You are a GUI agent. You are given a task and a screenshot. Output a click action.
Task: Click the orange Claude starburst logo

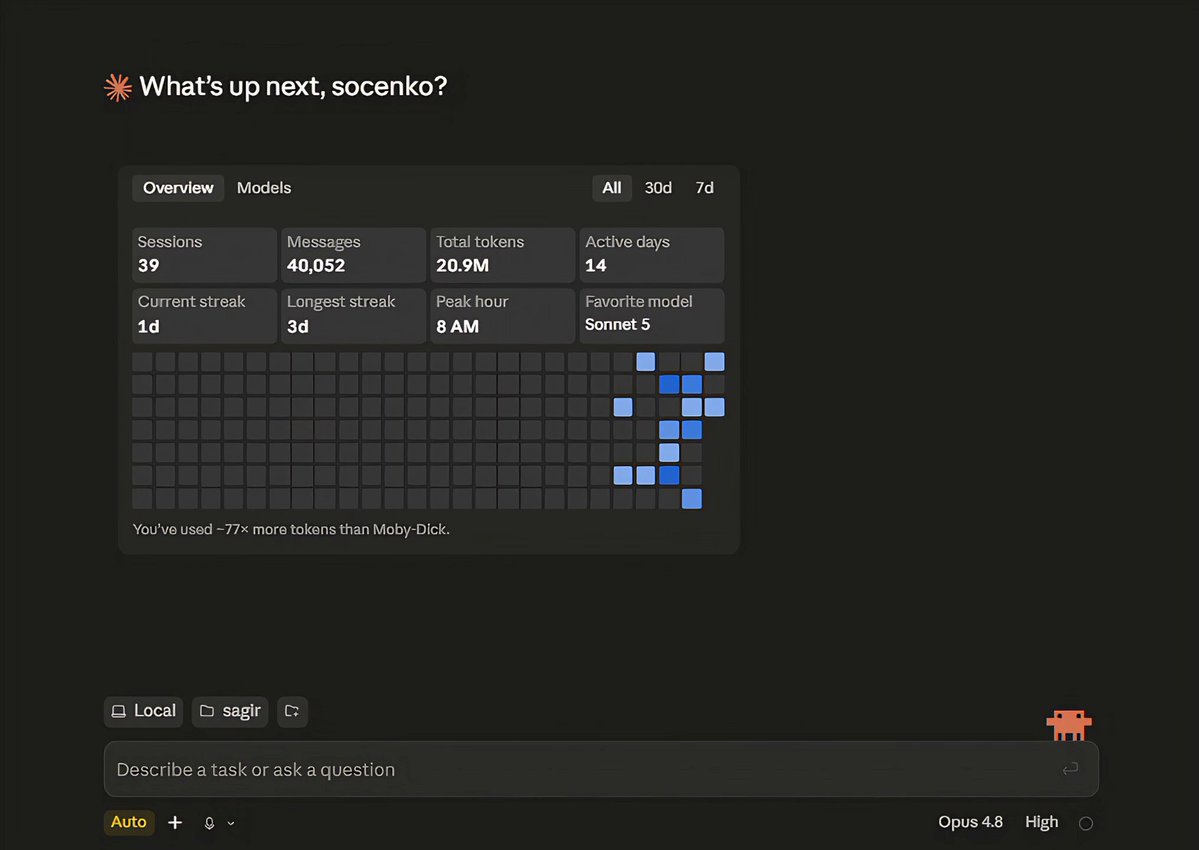click(x=118, y=87)
